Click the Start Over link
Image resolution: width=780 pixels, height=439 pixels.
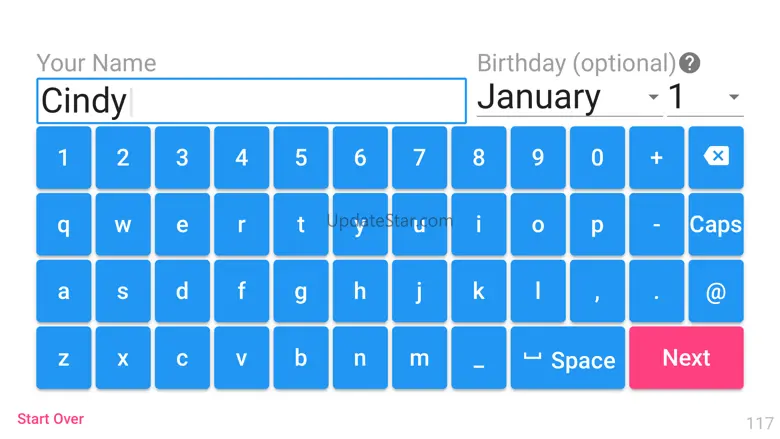click(50, 419)
